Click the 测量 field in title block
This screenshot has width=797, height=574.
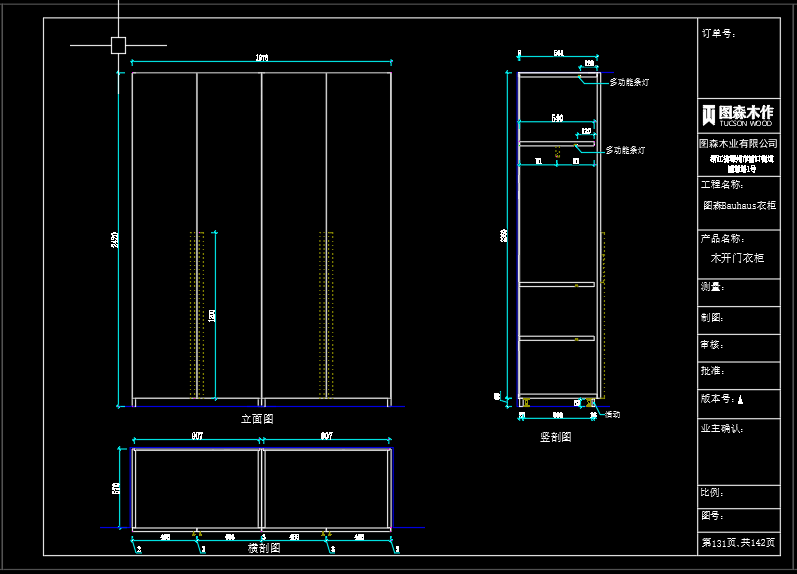[712, 287]
